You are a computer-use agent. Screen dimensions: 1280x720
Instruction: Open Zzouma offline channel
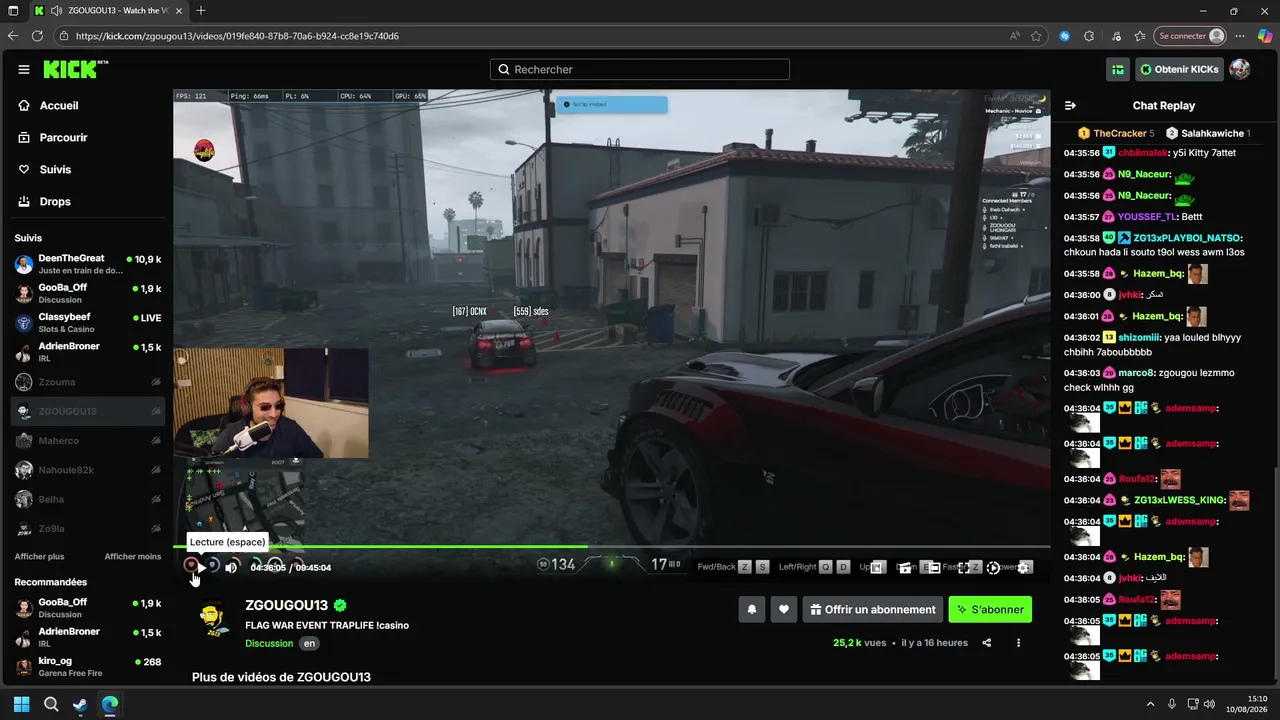click(88, 382)
